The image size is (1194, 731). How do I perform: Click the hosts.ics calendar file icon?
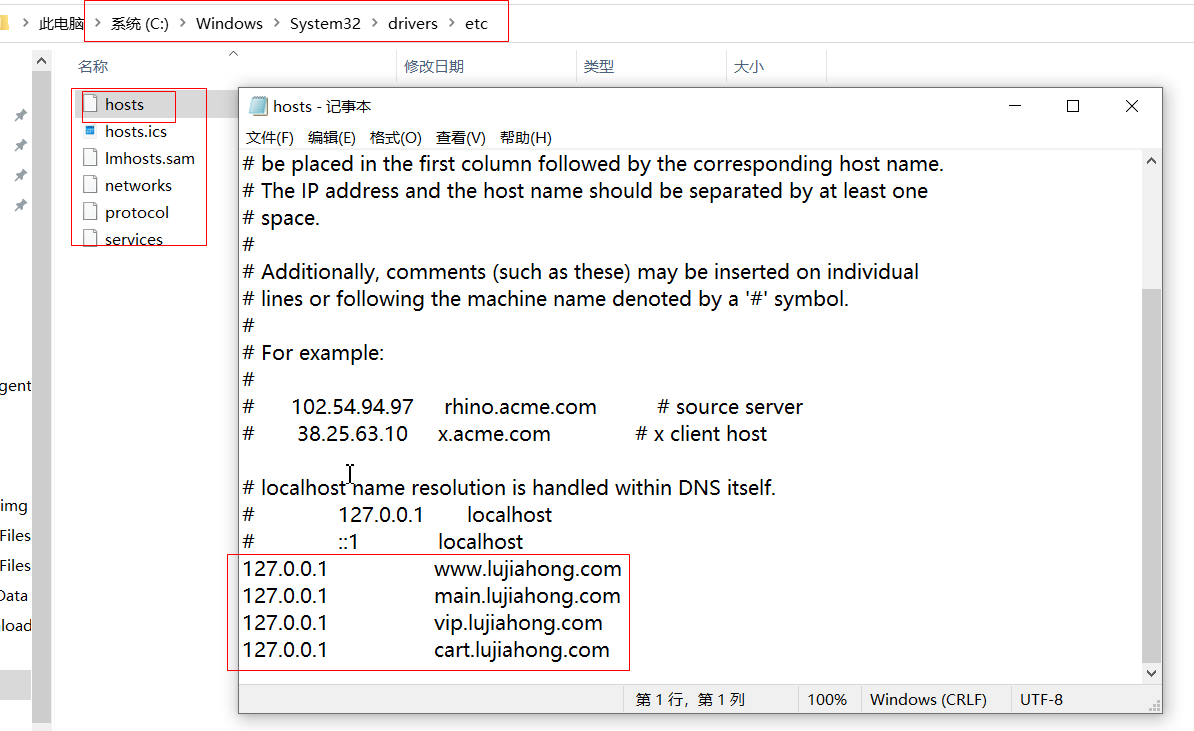point(91,131)
